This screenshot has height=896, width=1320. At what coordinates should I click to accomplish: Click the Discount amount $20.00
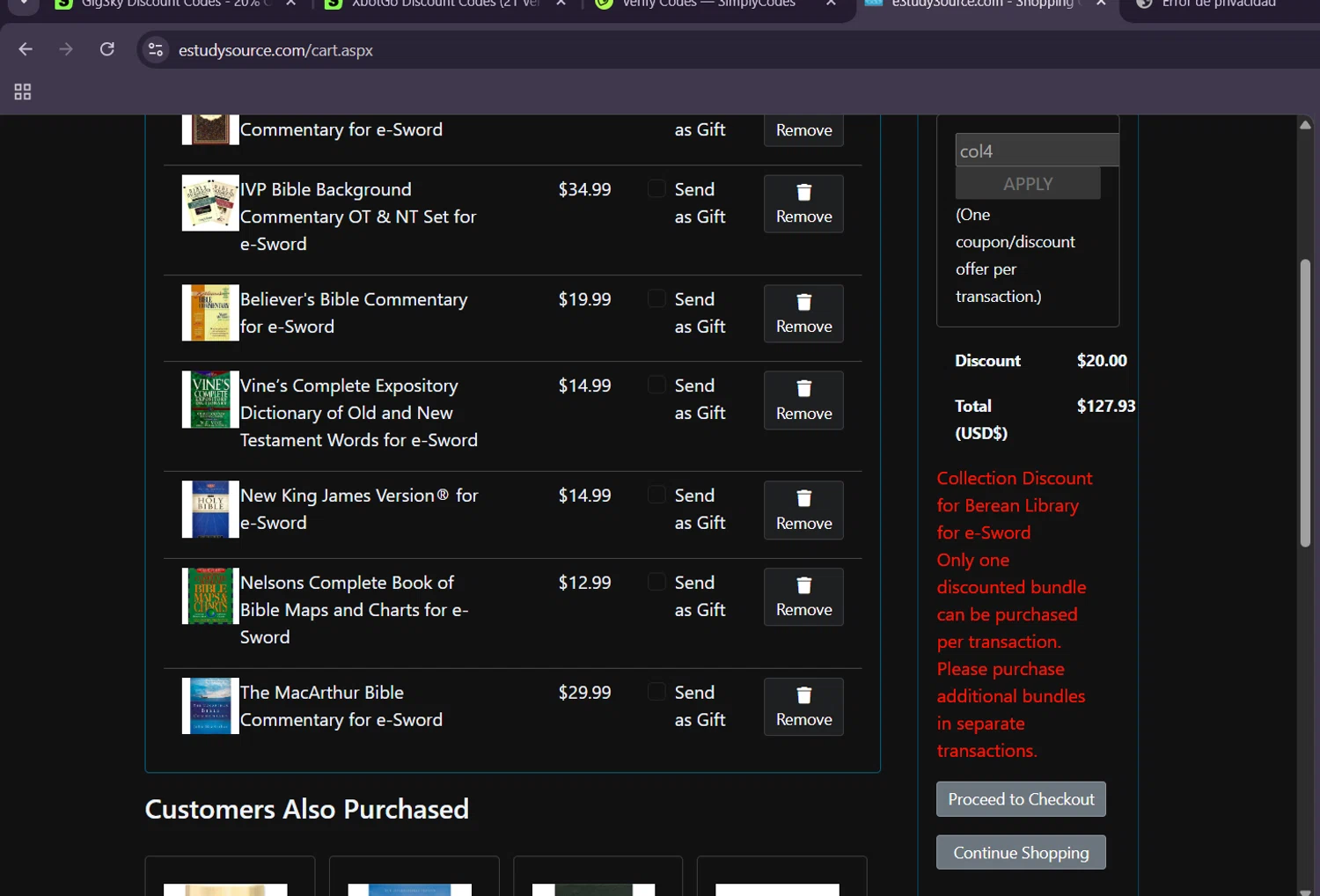point(1102,361)
